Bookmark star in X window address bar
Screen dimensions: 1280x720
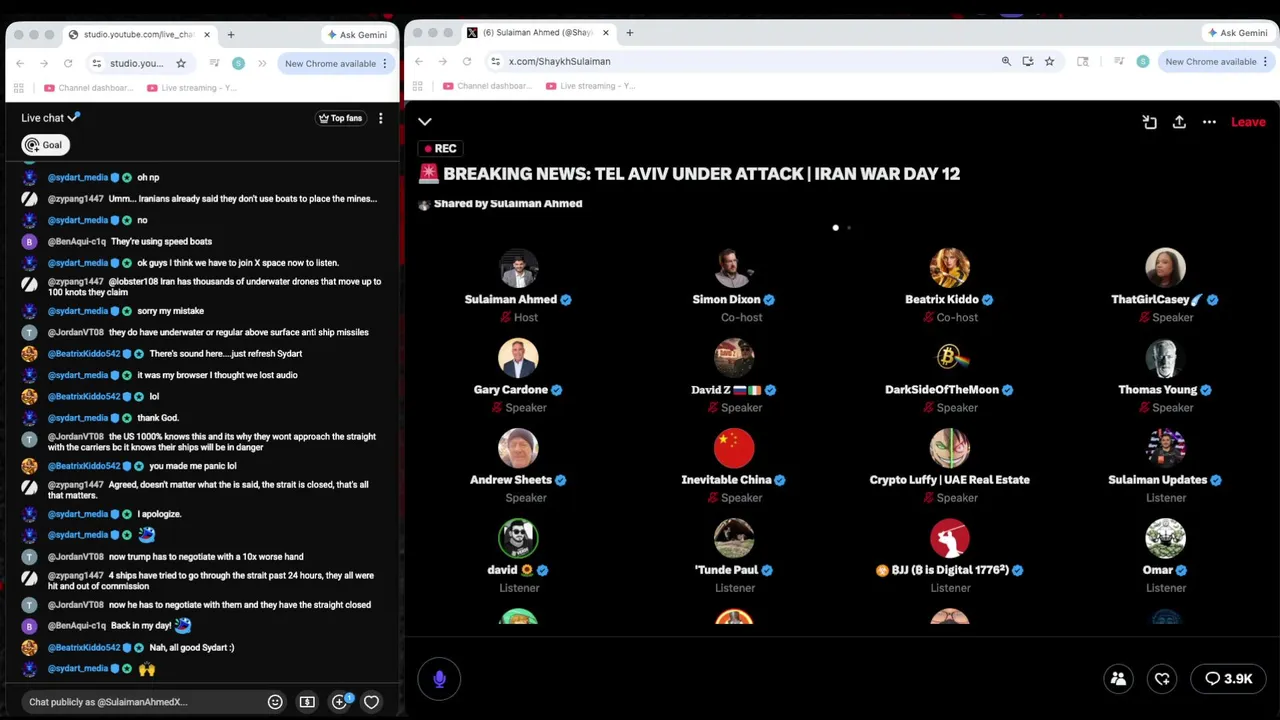[1049, 61]
